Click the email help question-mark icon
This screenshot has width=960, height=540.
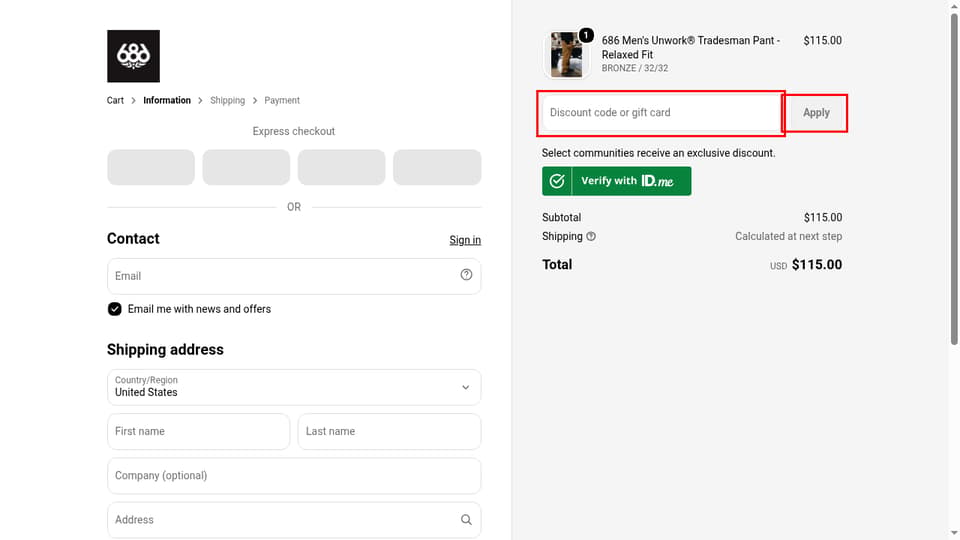(x=466, y=275)
